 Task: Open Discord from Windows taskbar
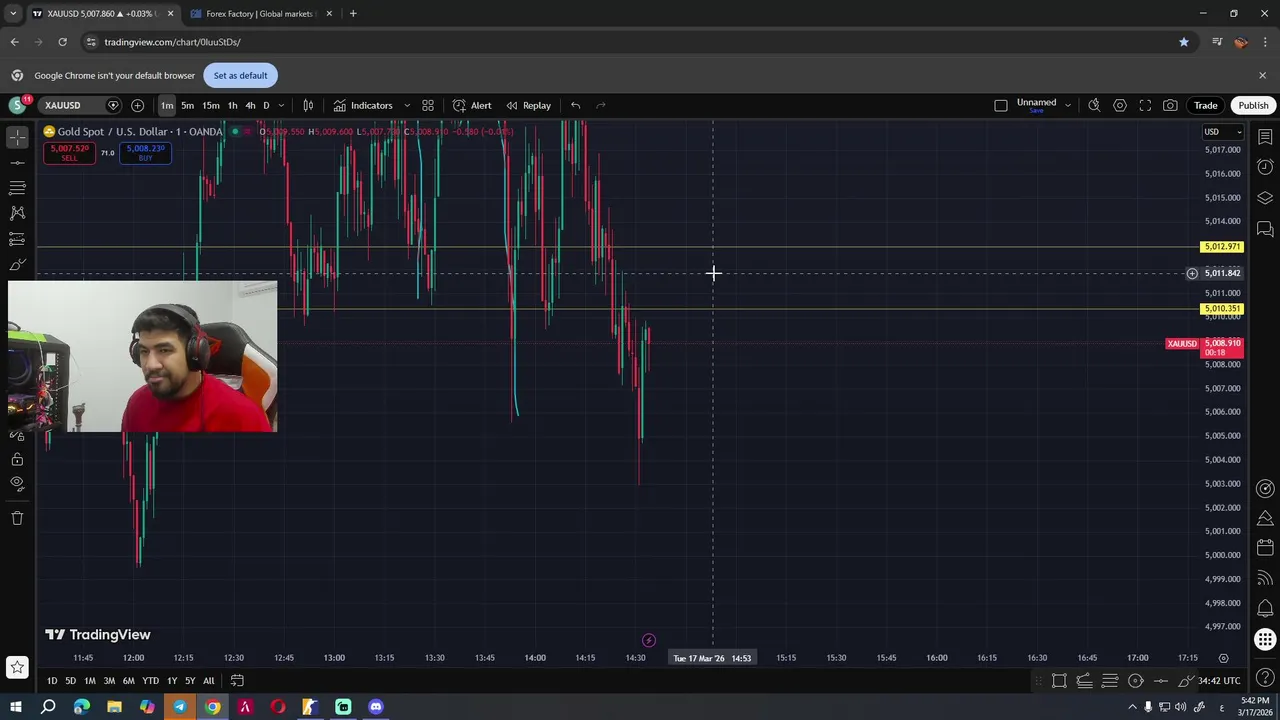[376, 707]
